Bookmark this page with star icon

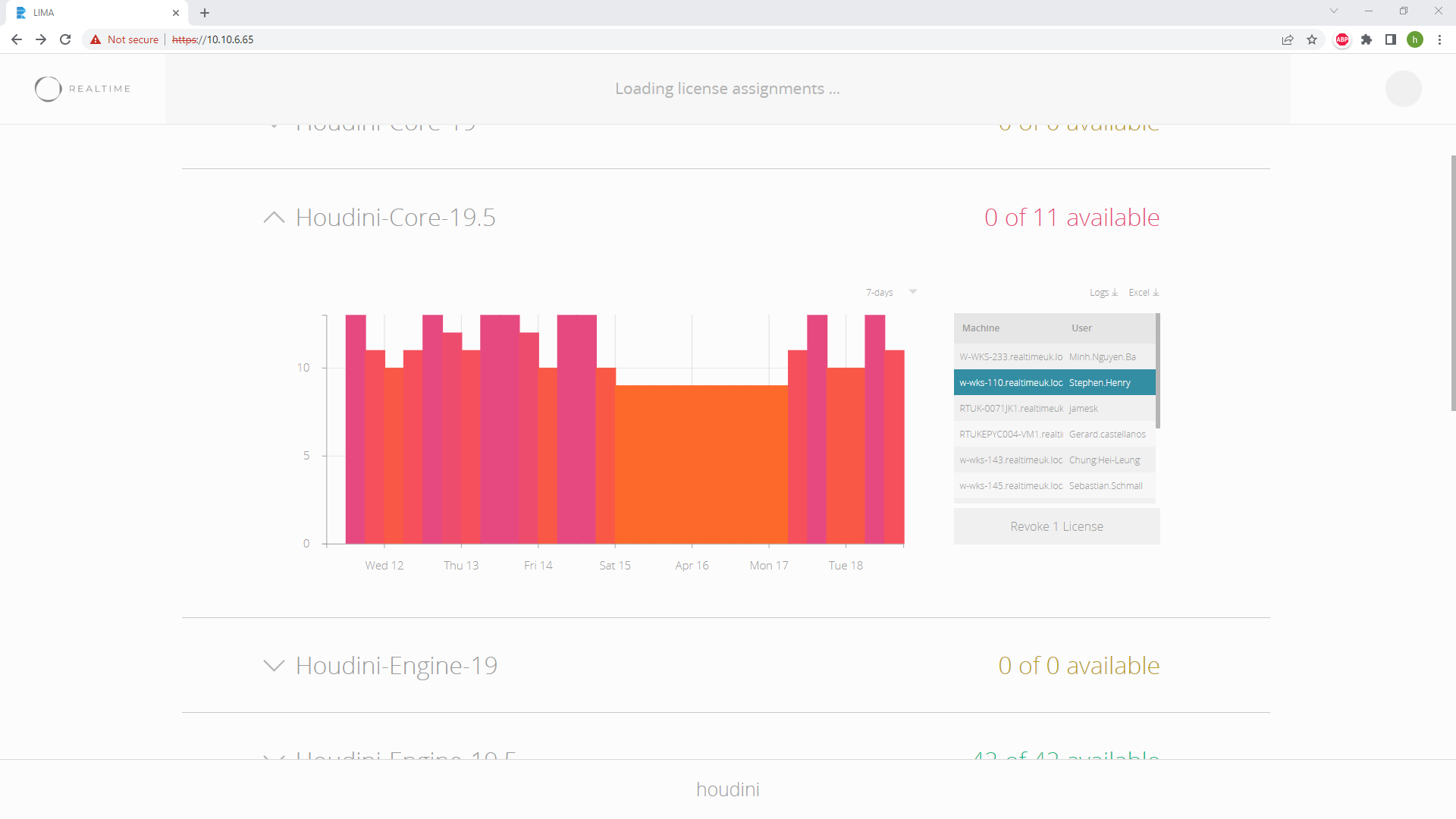coord(1312,39)
